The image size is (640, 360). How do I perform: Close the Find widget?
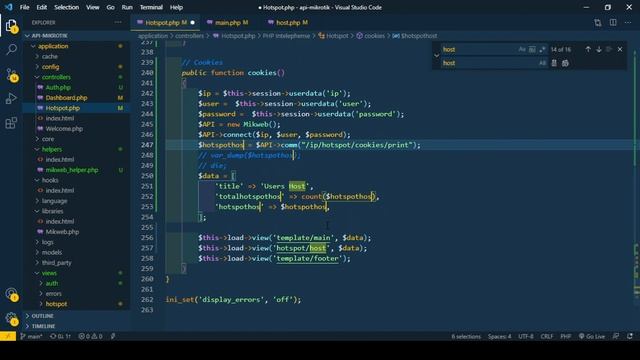point(620,49)
